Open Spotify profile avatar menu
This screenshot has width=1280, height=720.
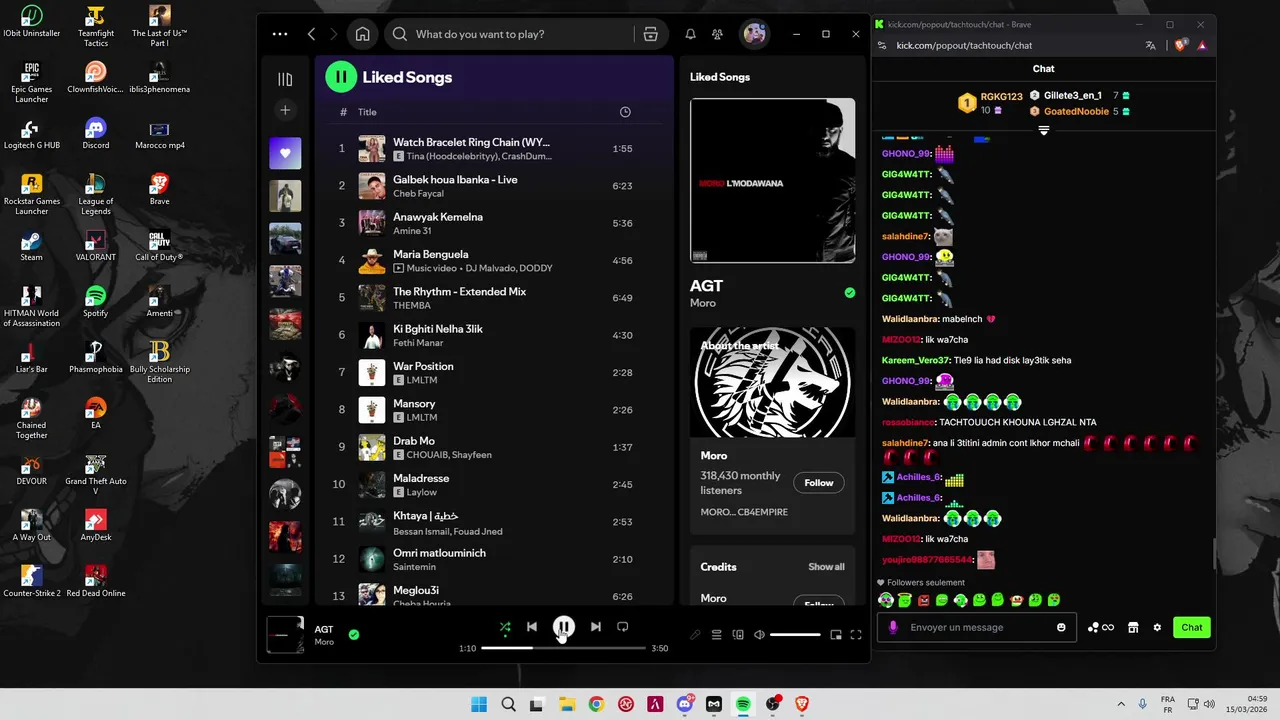point(755,34)
